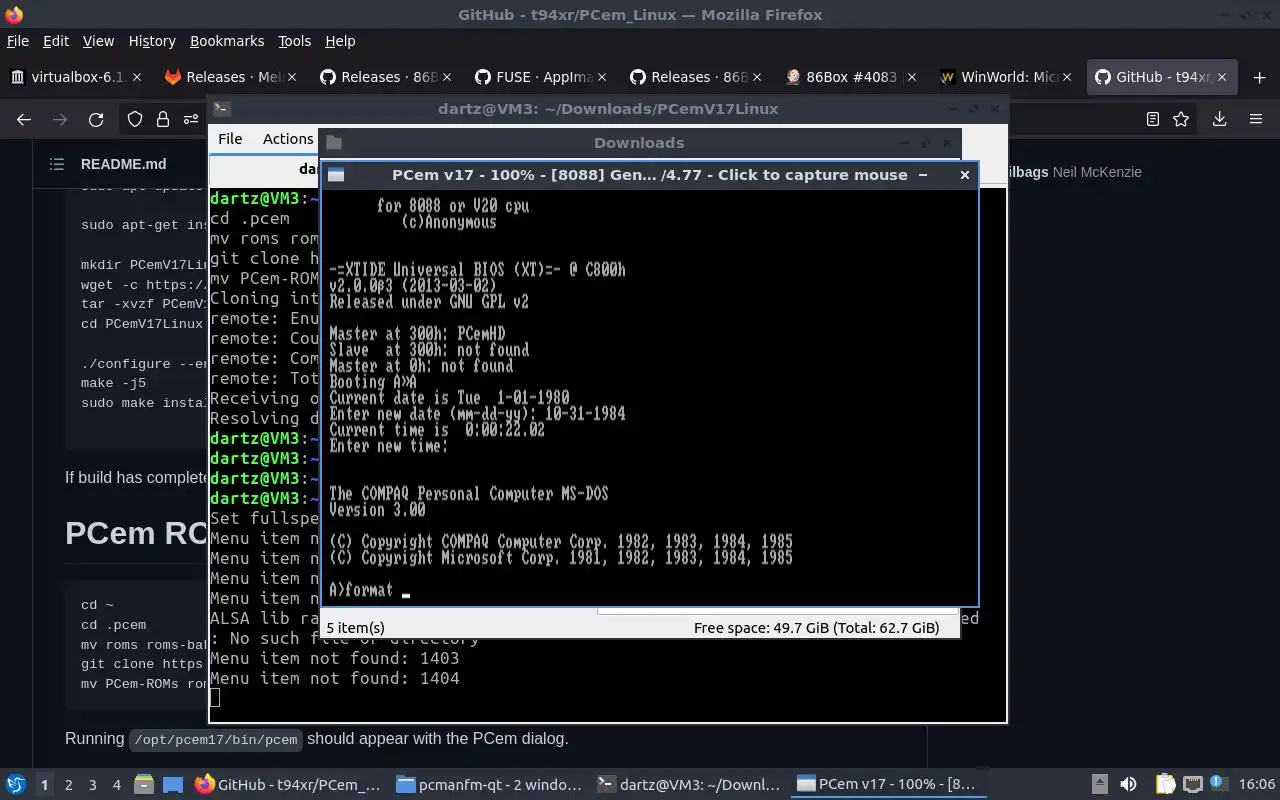Open removable media eject tray icon

pos(1099,785)
